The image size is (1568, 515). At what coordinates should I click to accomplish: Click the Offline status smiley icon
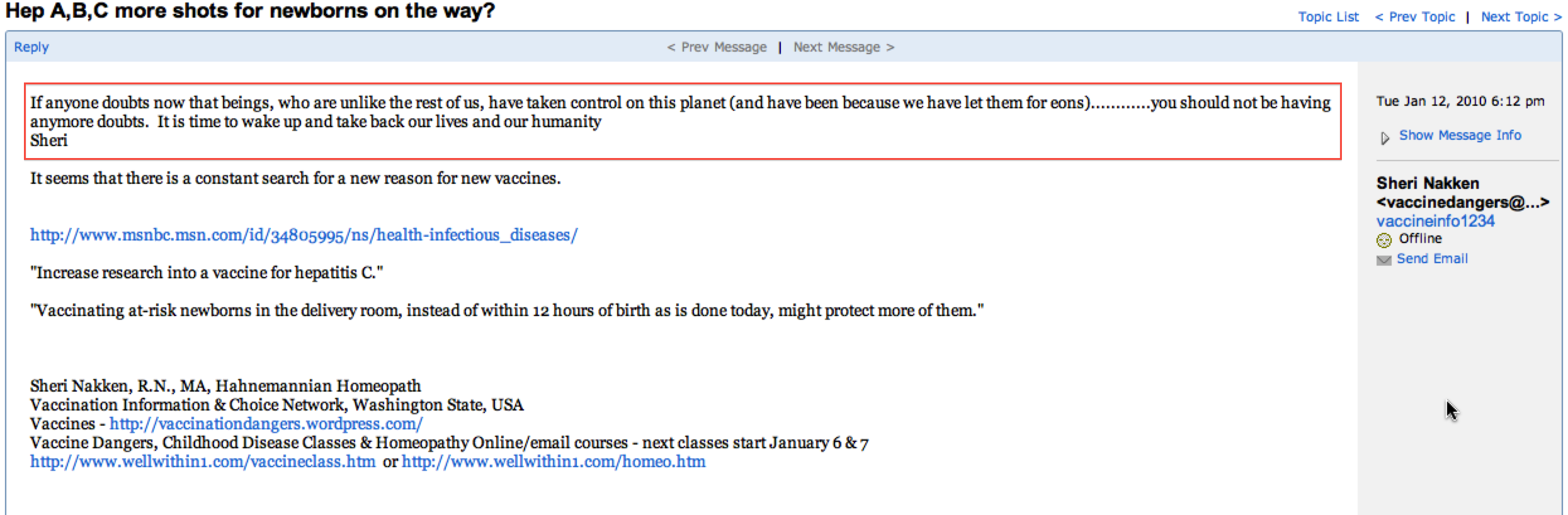click(x=1383, y=240)
